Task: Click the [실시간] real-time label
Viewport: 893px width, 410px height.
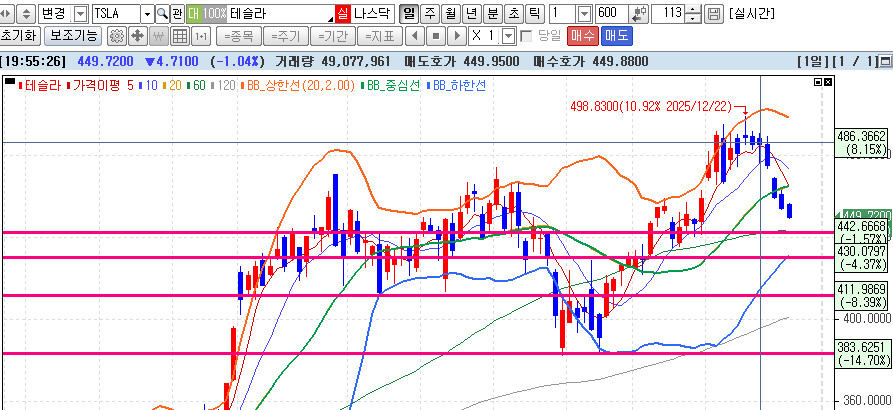Action: click(751, 13)
